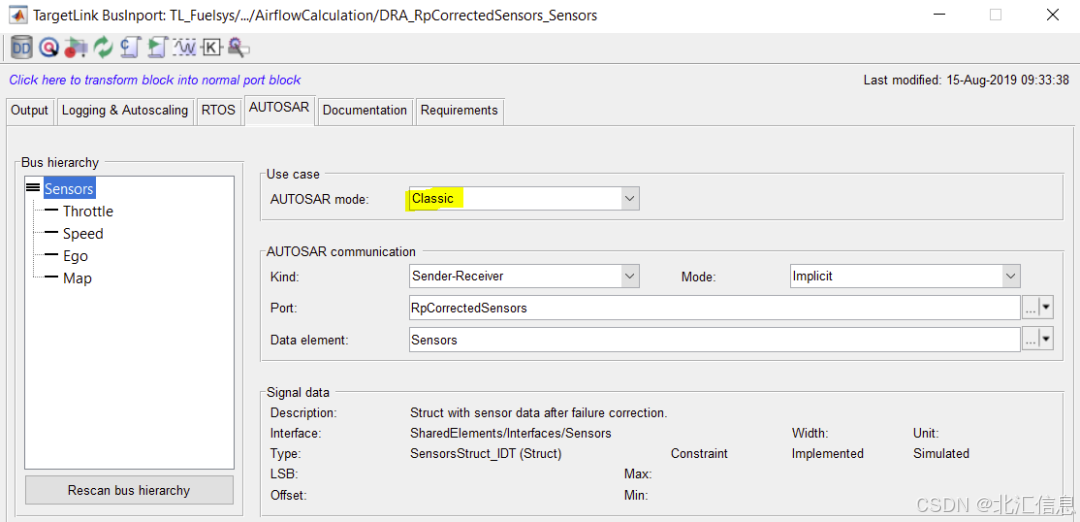Click the MATLAB logo in the title bar
This screenshot has width=1080, height=522.
pyautogui.click(x=17, y=14)
